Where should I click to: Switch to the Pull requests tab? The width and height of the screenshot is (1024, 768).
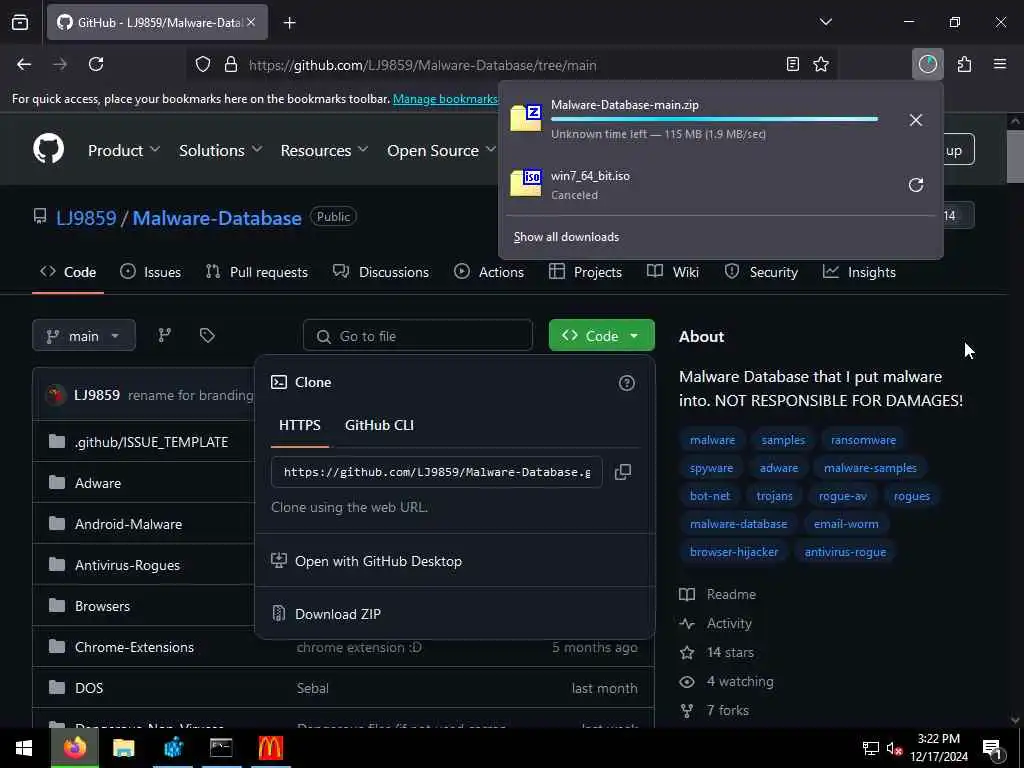coord(257,272)
